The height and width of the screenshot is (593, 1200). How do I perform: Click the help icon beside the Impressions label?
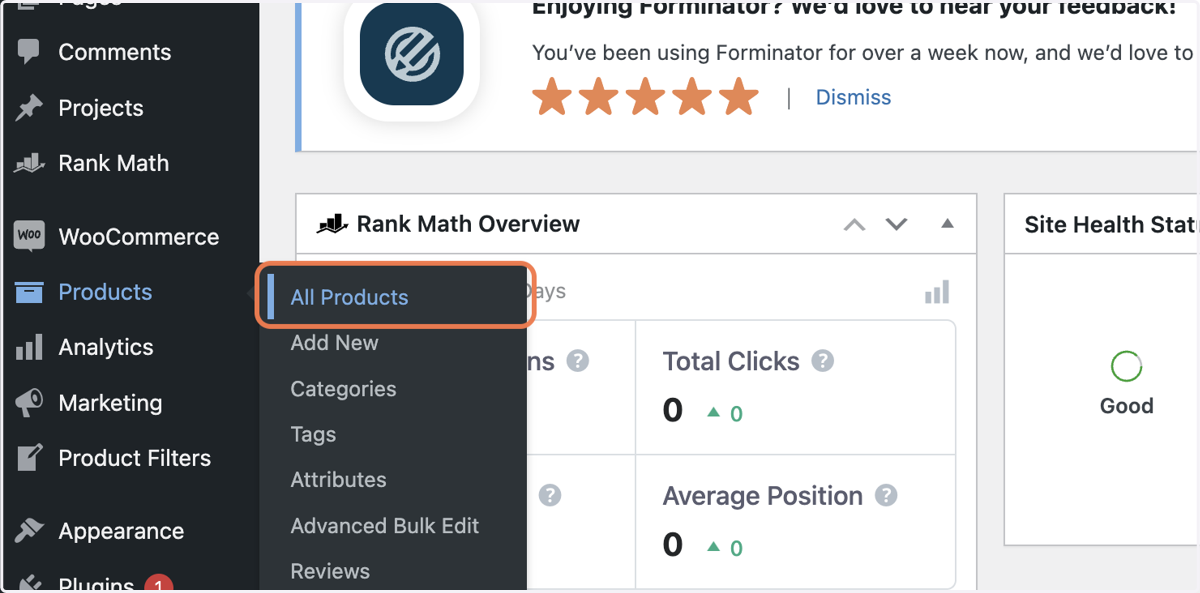tap(577, 361)
